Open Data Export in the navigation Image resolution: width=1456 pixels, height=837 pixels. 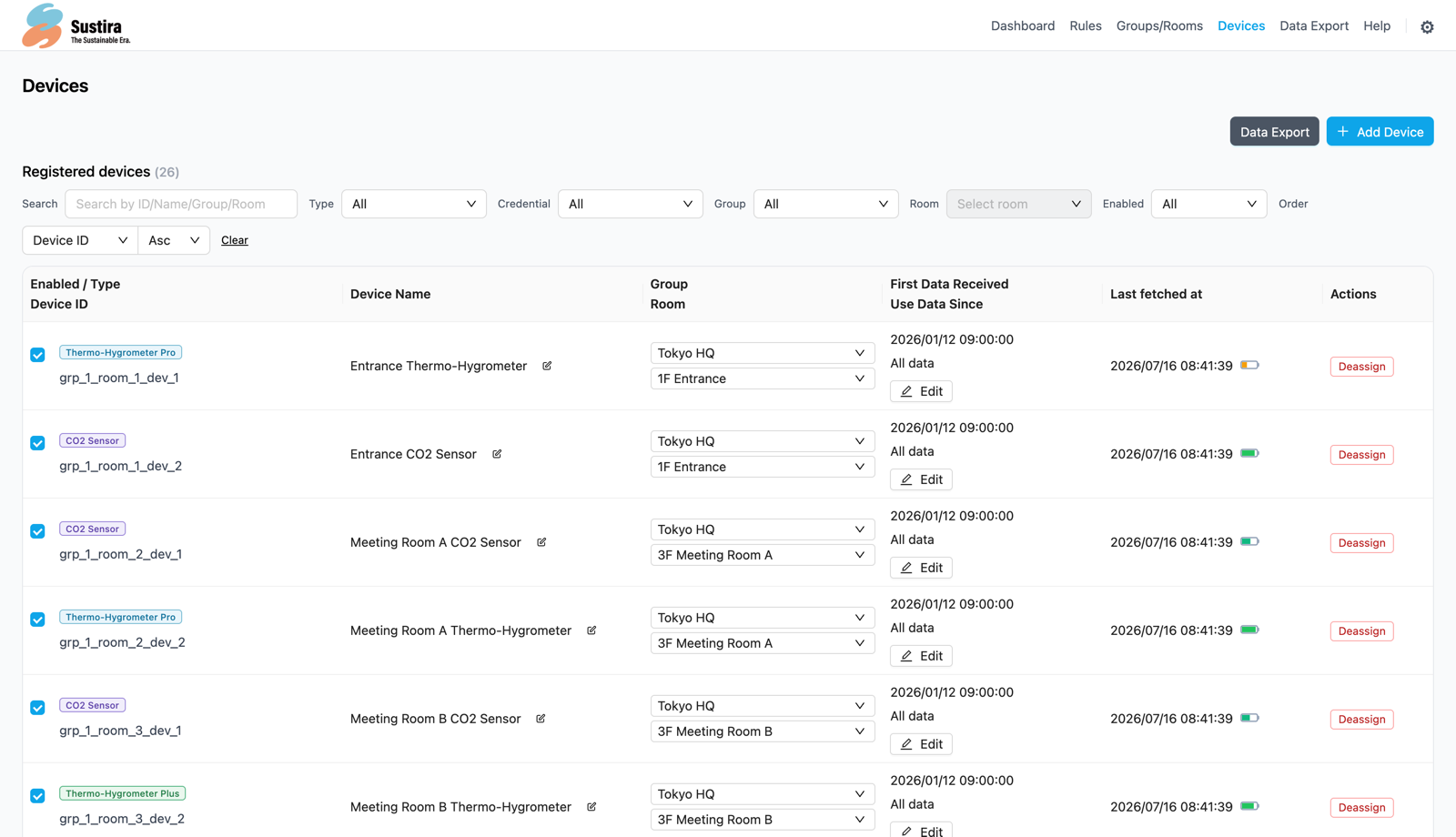tap(1314, 25)
